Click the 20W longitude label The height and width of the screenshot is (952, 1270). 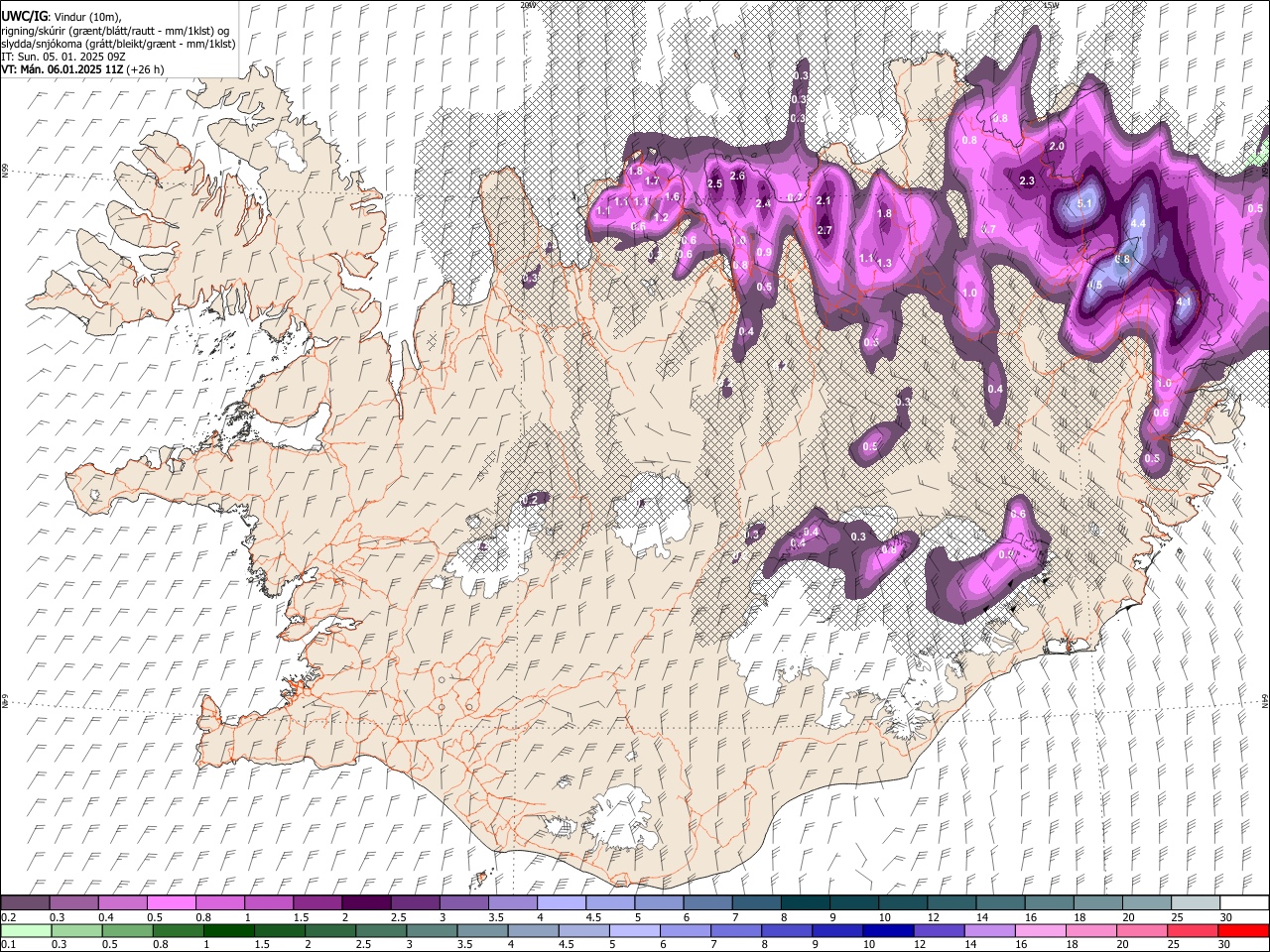pos(528,5)
